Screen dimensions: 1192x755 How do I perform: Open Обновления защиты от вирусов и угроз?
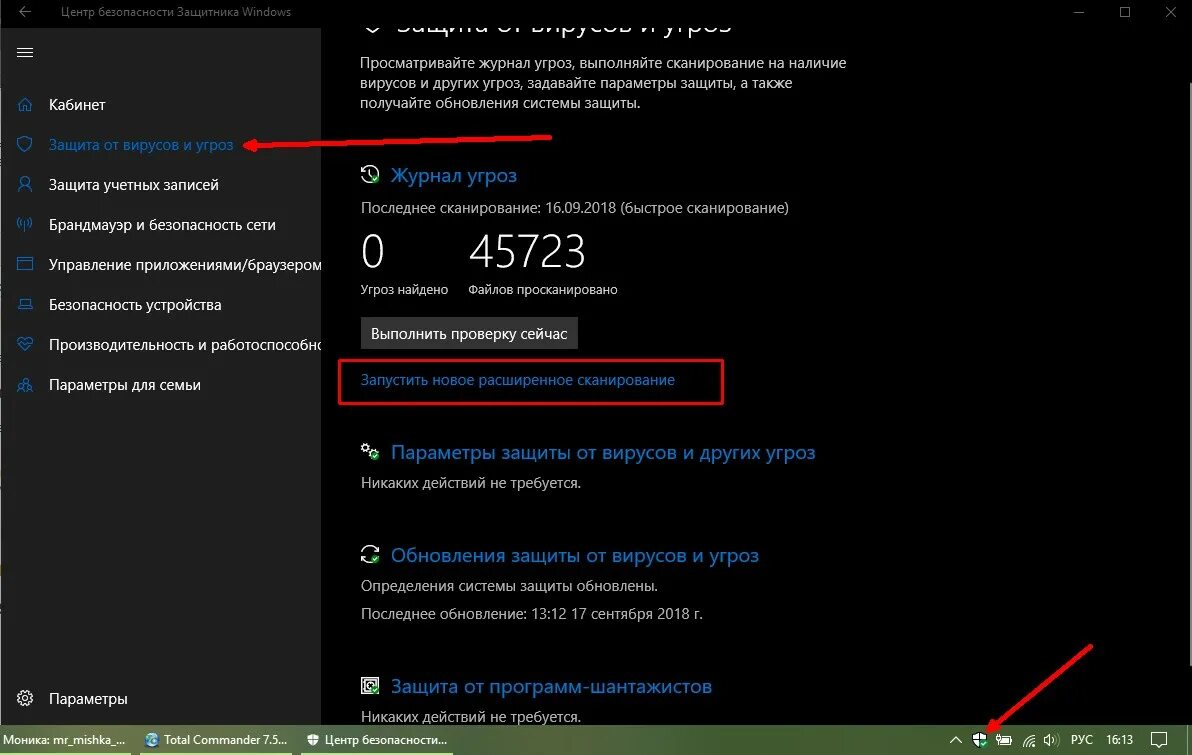pyautogui.click(x=575, y=556)
